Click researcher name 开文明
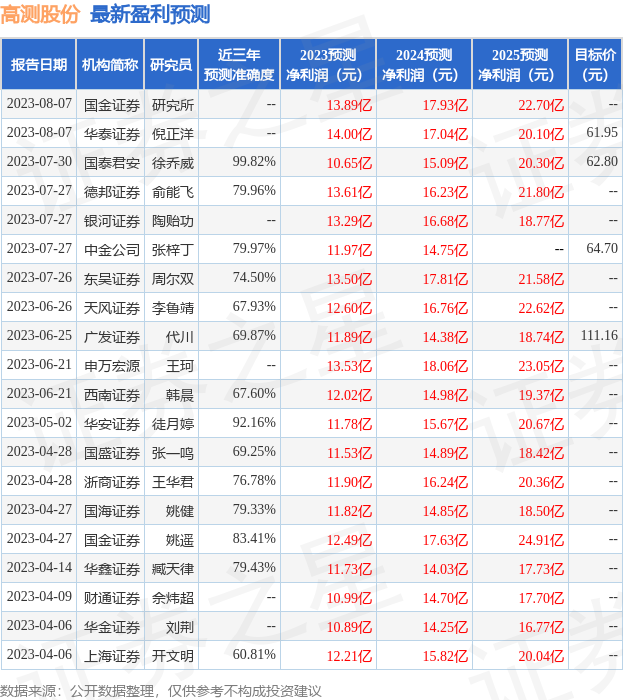The image size is (623, 700). pyautogui.click(x=173, y=656)
